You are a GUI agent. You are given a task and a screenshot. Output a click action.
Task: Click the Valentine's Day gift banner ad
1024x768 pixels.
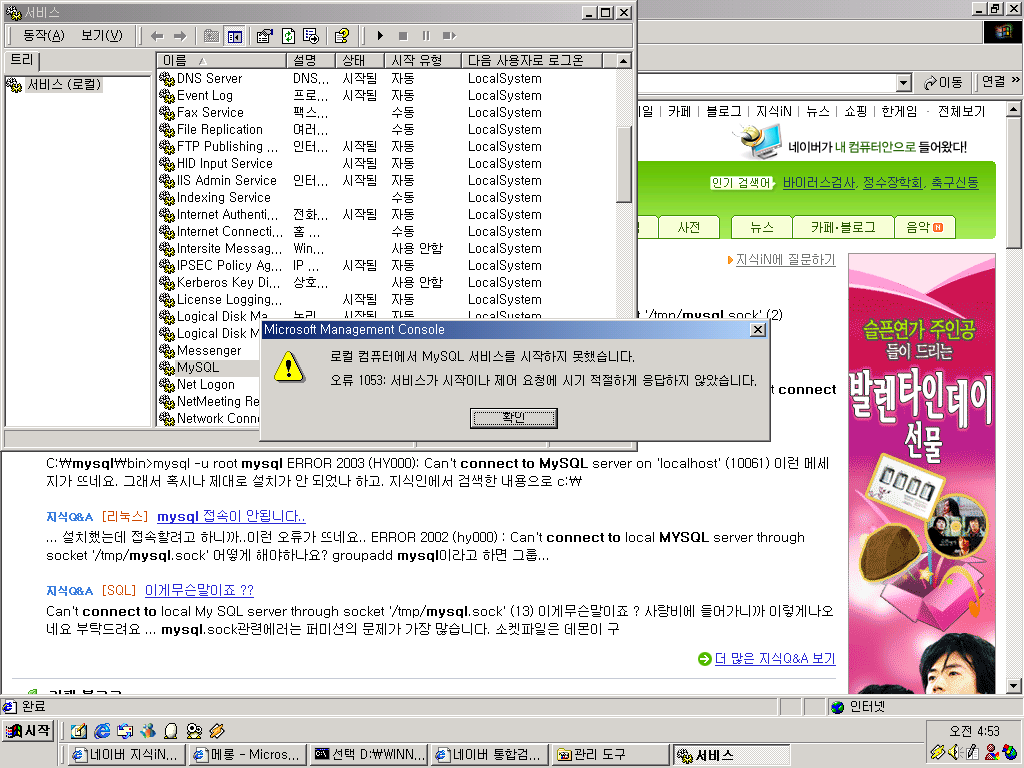coord(922,473)
